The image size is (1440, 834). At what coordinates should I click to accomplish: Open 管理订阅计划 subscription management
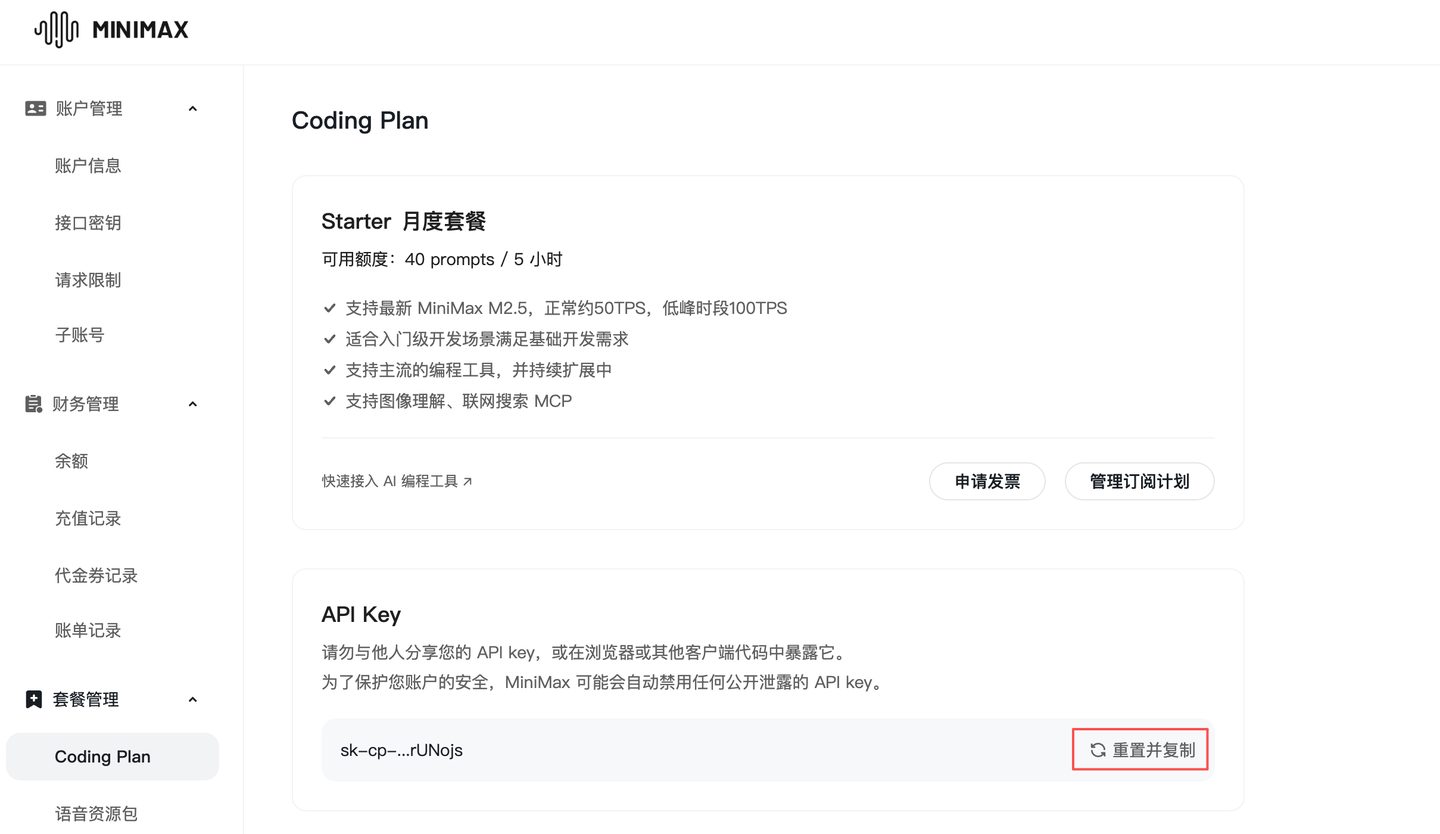1139,481
